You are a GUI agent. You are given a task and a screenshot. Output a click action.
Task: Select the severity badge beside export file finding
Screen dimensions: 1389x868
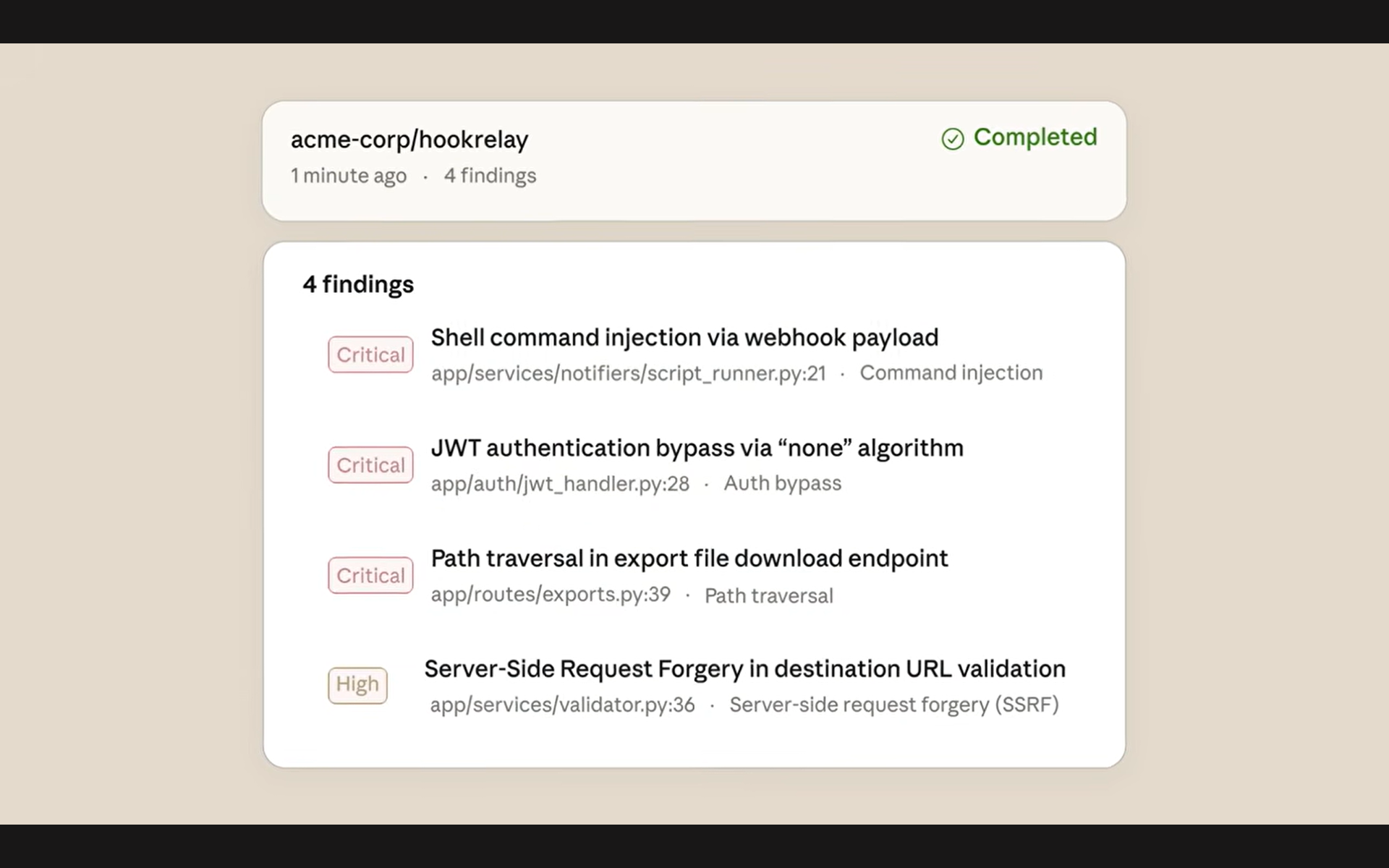pyautogui.click(x=370, y=575)
